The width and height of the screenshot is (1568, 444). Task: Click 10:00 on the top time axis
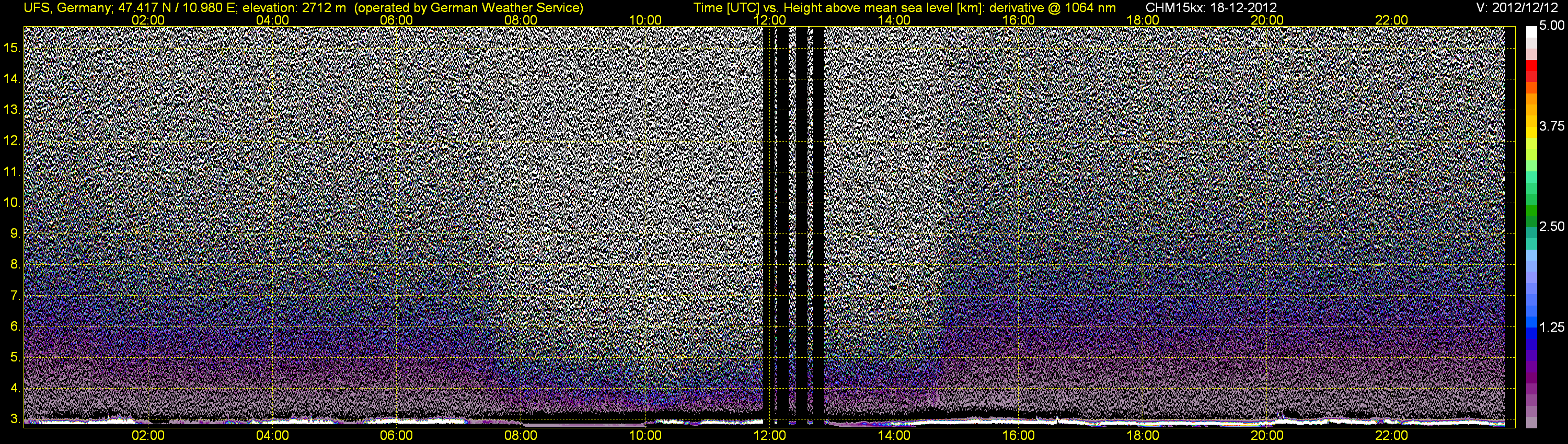click(645, 20)
